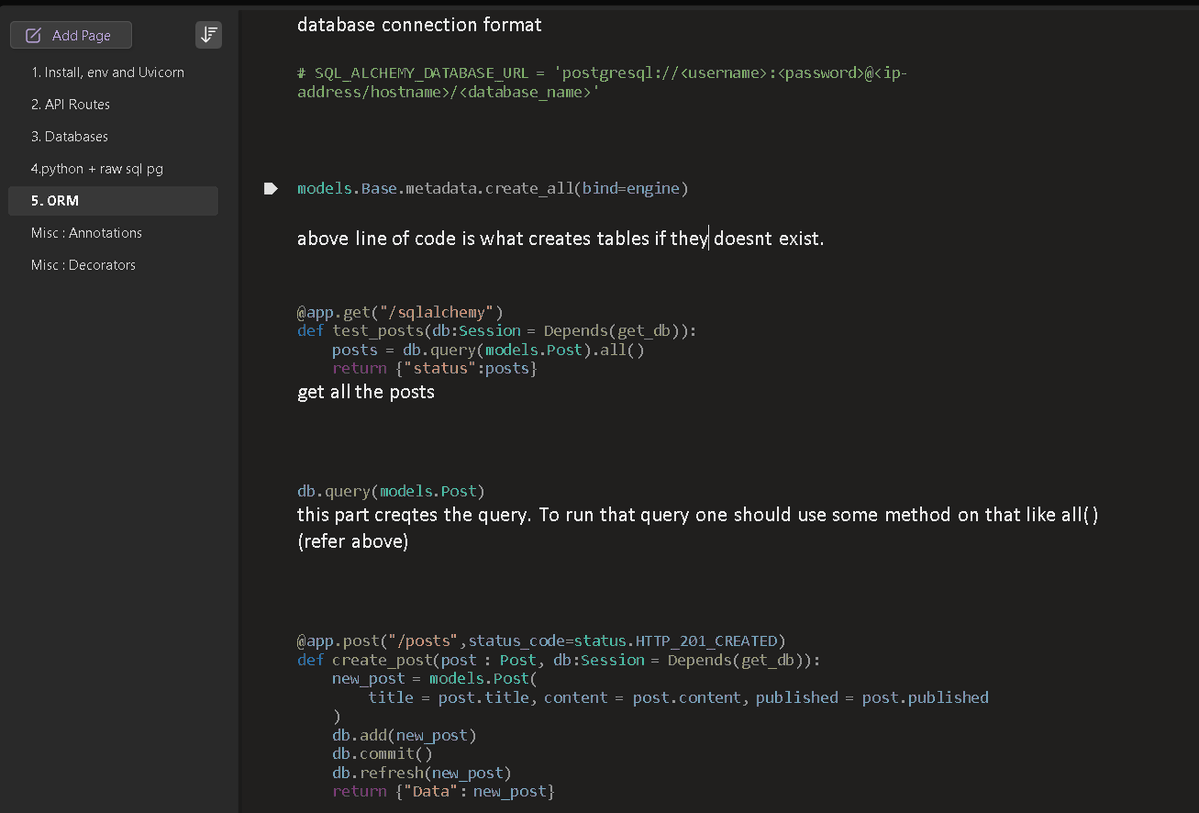Click the 'db.commit()' line
Viewport: 1199px width, 813px height.
coord(382,754)
